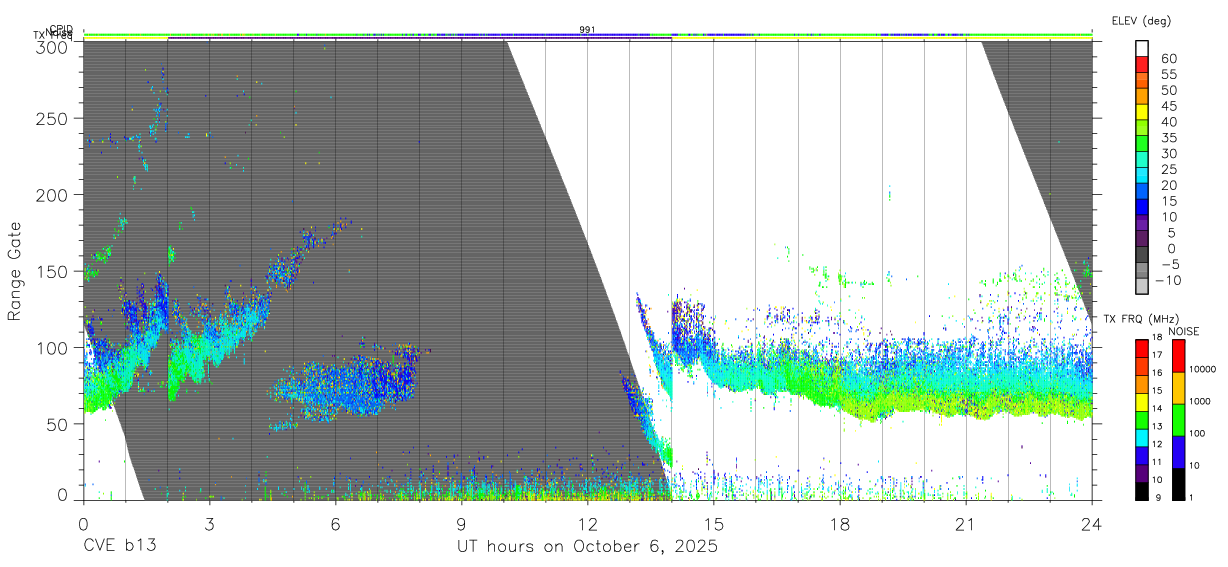Select the white top swatch of ELEV bar
This screenshot has width=1228, height=567.
[x=1143, y=49]
